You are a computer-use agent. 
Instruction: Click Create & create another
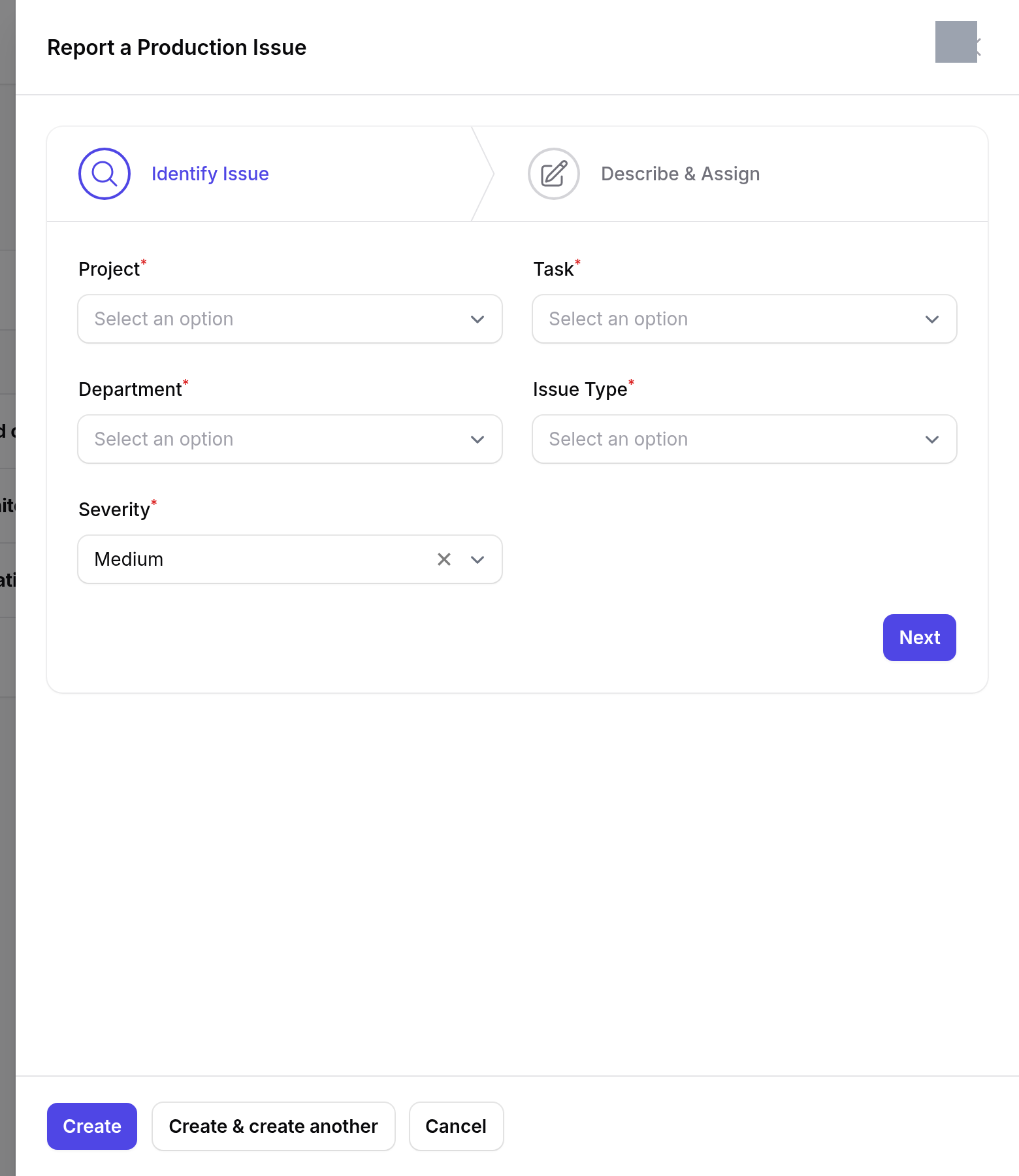tap(274, 1126)
